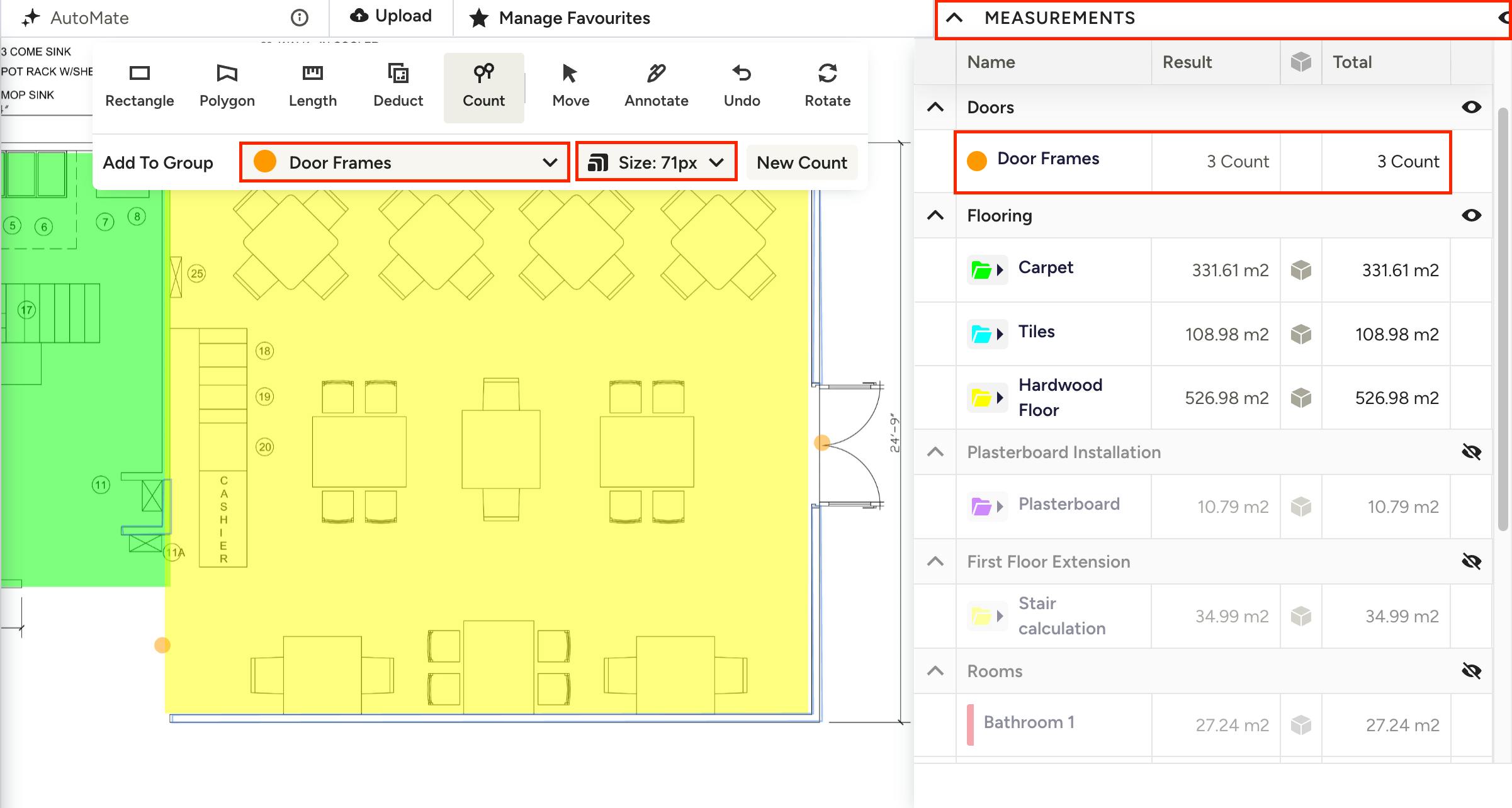Screen dimensions: 1512x808
Task: Click the Upload button
Action: tap(391, 16)
